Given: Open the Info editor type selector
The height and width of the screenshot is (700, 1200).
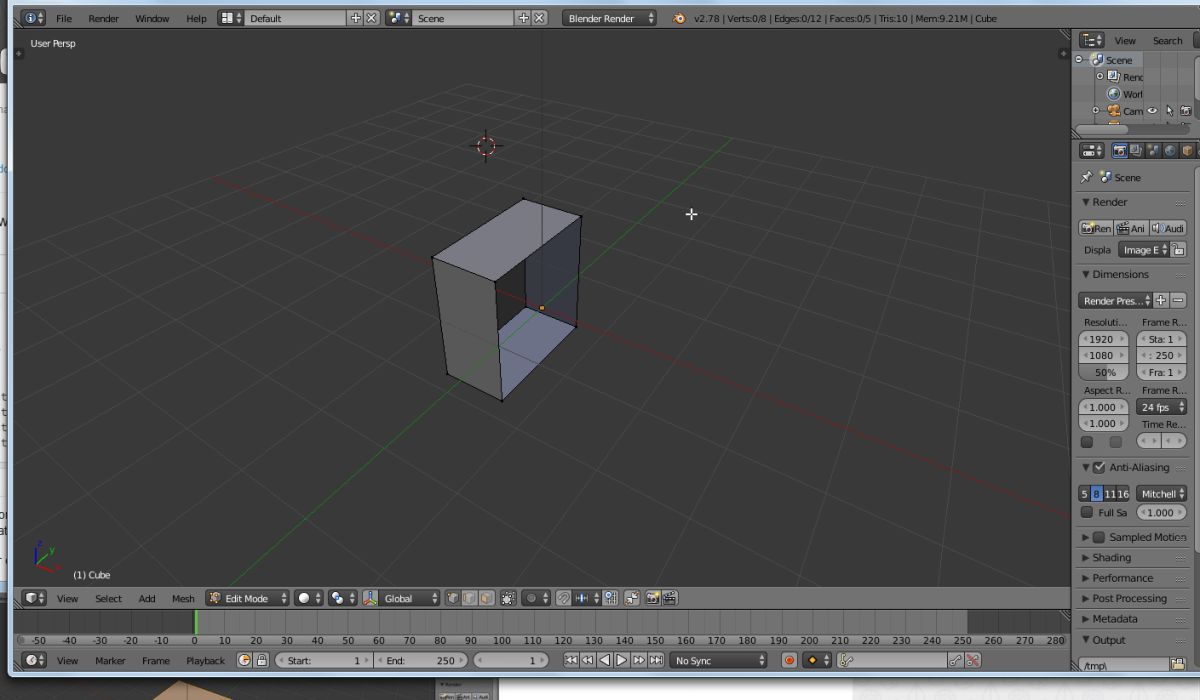Looking at the screenshot, I should tap(33, 18).
